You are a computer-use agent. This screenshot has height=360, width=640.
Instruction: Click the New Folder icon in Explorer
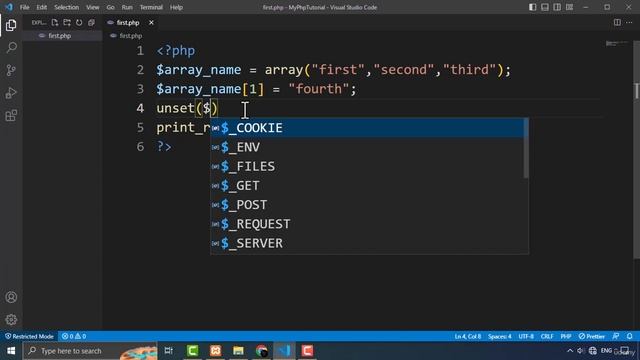pyautogui.click(x=67, y=23)
